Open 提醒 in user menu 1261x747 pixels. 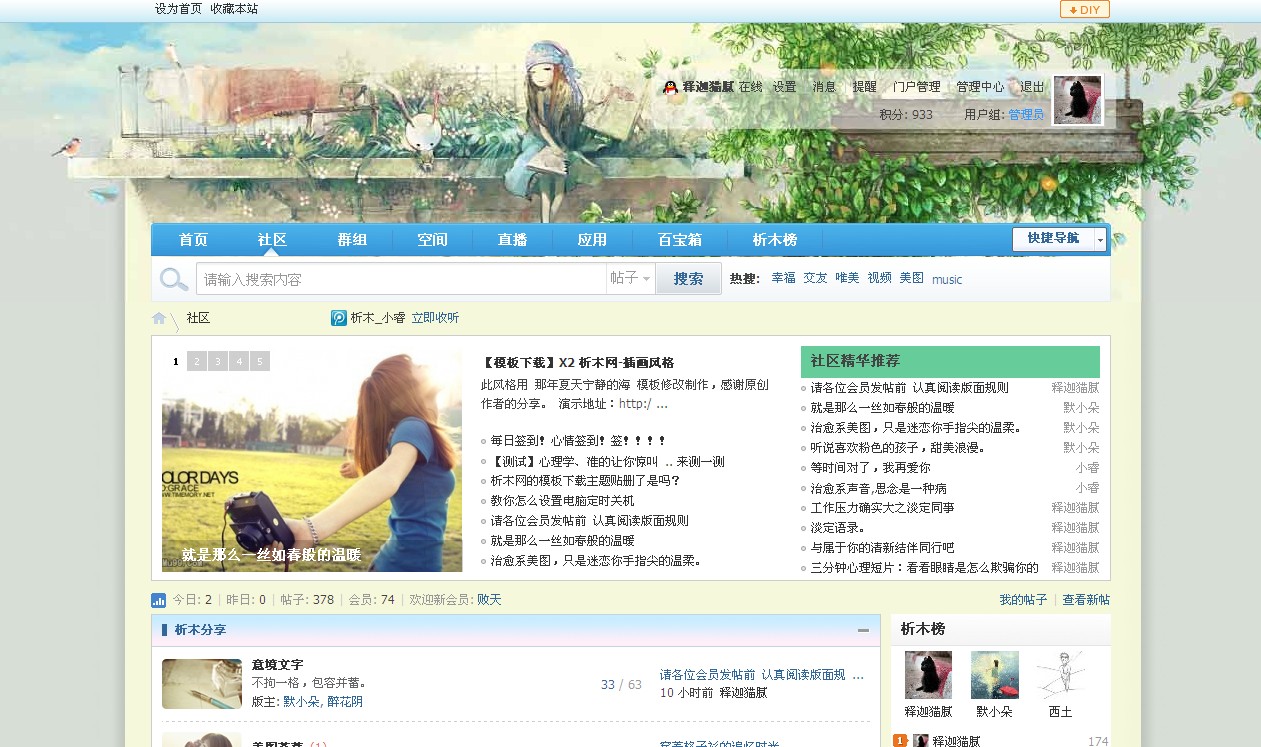pyautogui.click(x=864, y=87)
